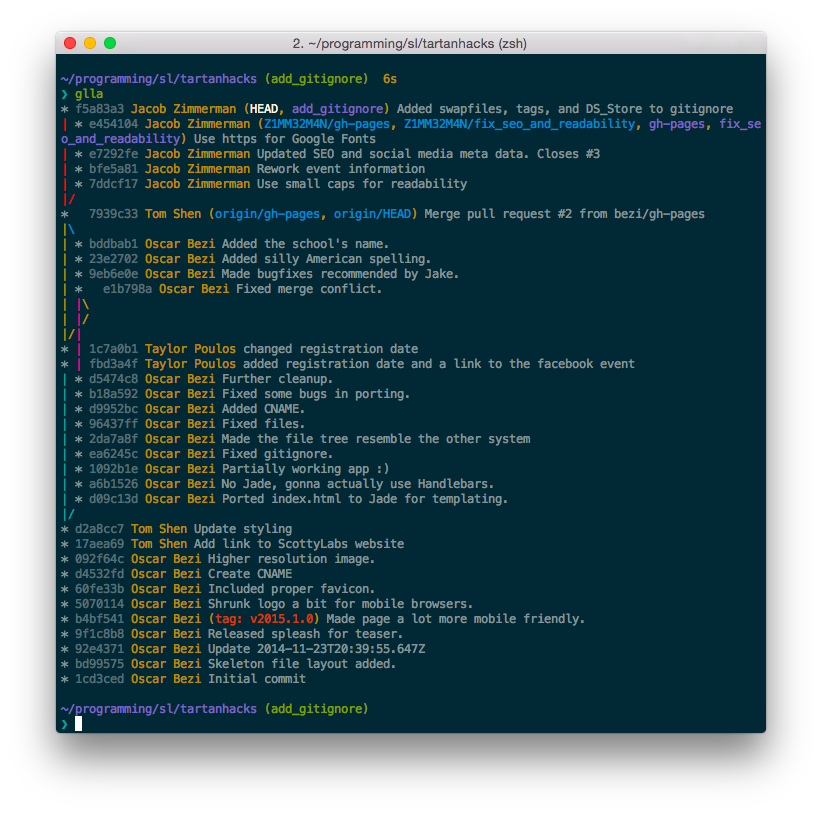Click the '(add_gitignore)' branch in bottom prompt
822x813 pixels.
click(317, 709)
